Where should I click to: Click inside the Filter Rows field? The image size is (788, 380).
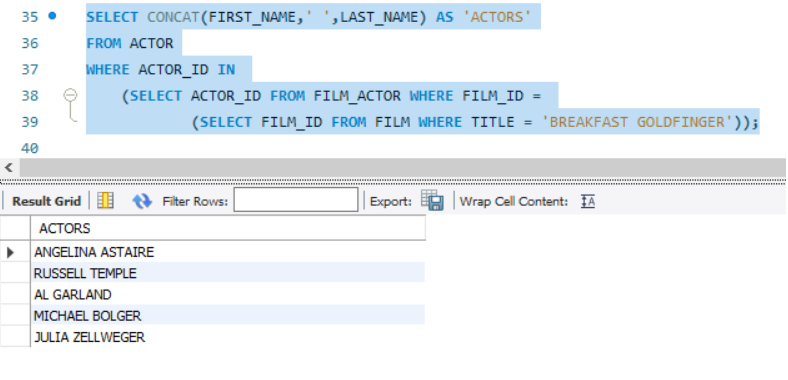point(296,200)
